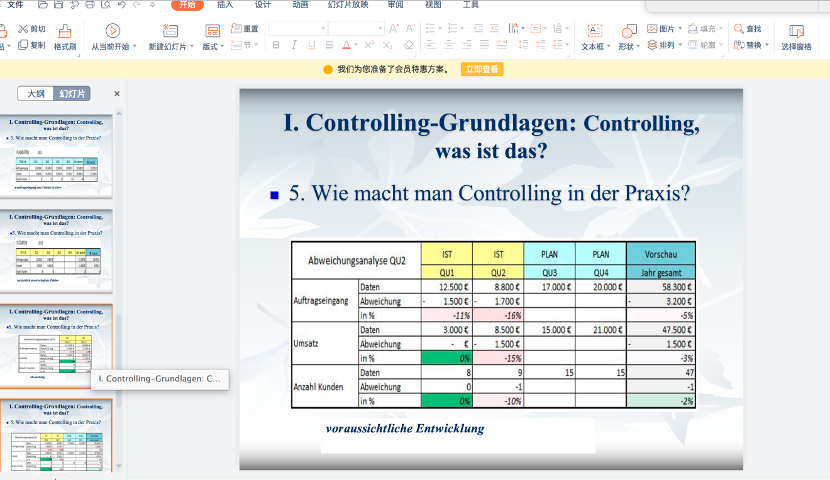
Task: Expand the Picture (图片) dropdown
Action: point(664,29)
